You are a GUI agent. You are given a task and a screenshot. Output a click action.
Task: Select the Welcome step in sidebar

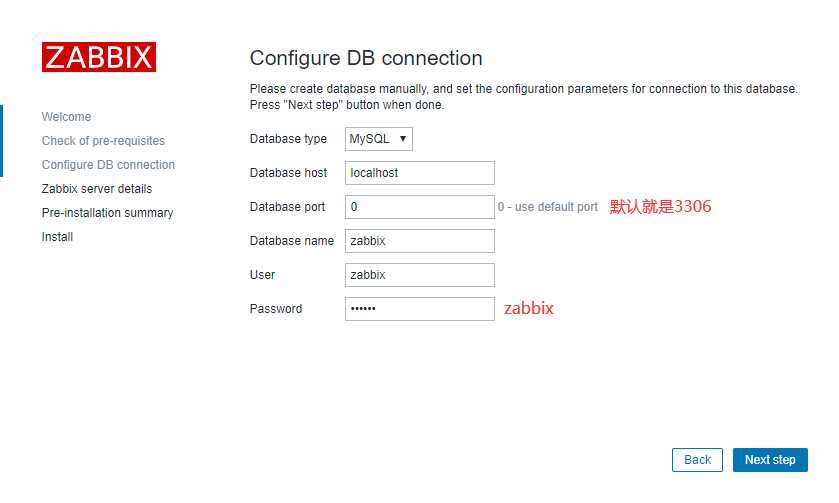(x=66, y=117)
